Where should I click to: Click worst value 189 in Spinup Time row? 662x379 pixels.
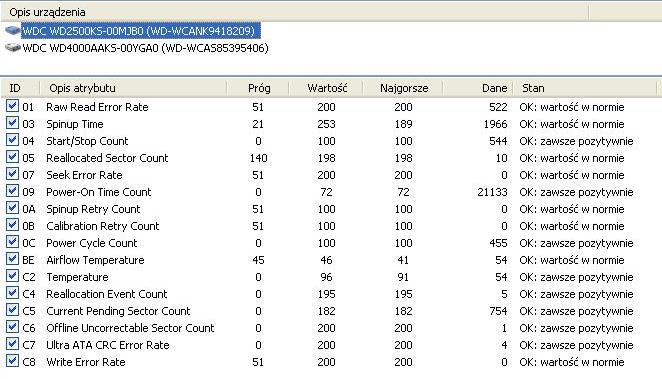pyautogui.click(x=403, y=124)
